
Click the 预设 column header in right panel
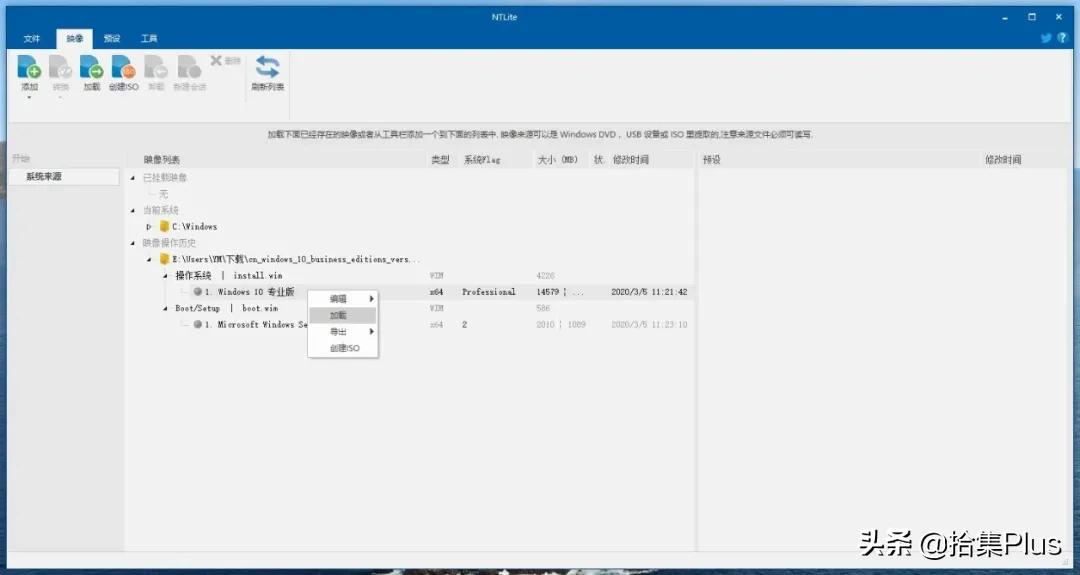click(712, 160)
